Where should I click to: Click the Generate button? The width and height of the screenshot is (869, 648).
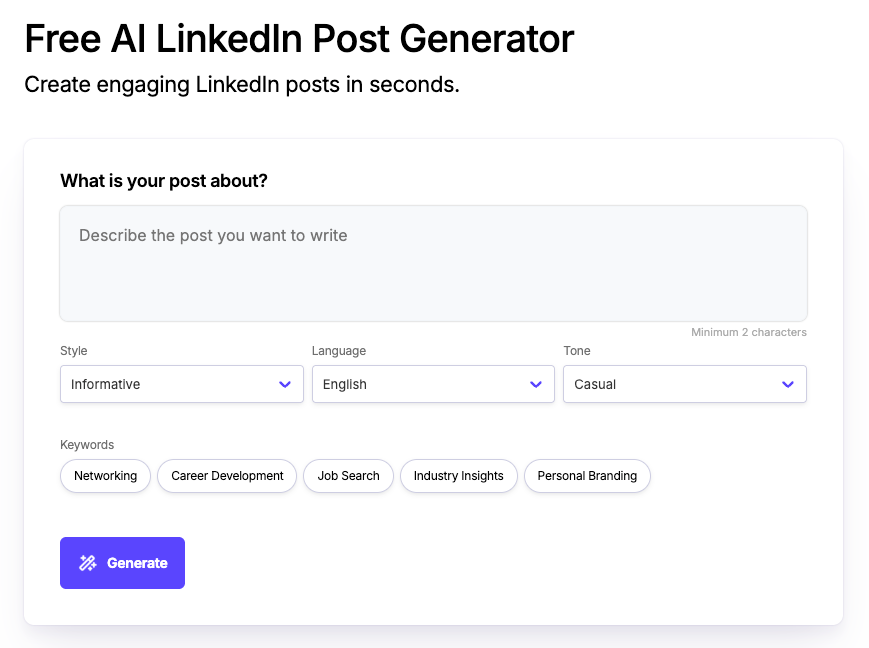pos(122,563)
